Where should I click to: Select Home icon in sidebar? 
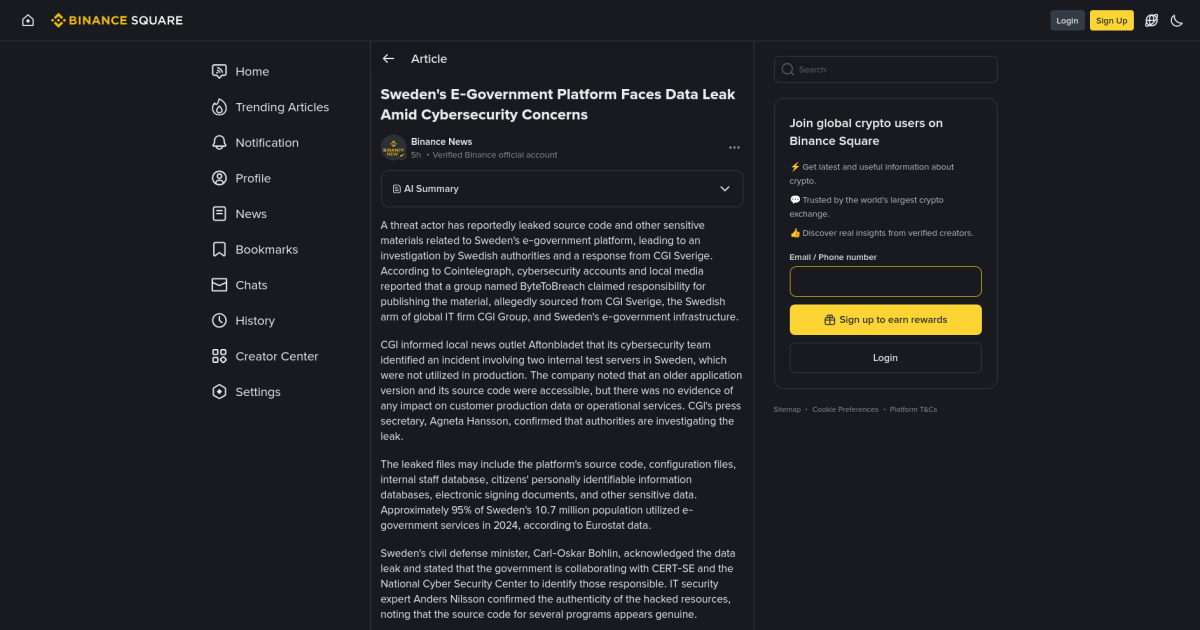[x=219, y=71]
